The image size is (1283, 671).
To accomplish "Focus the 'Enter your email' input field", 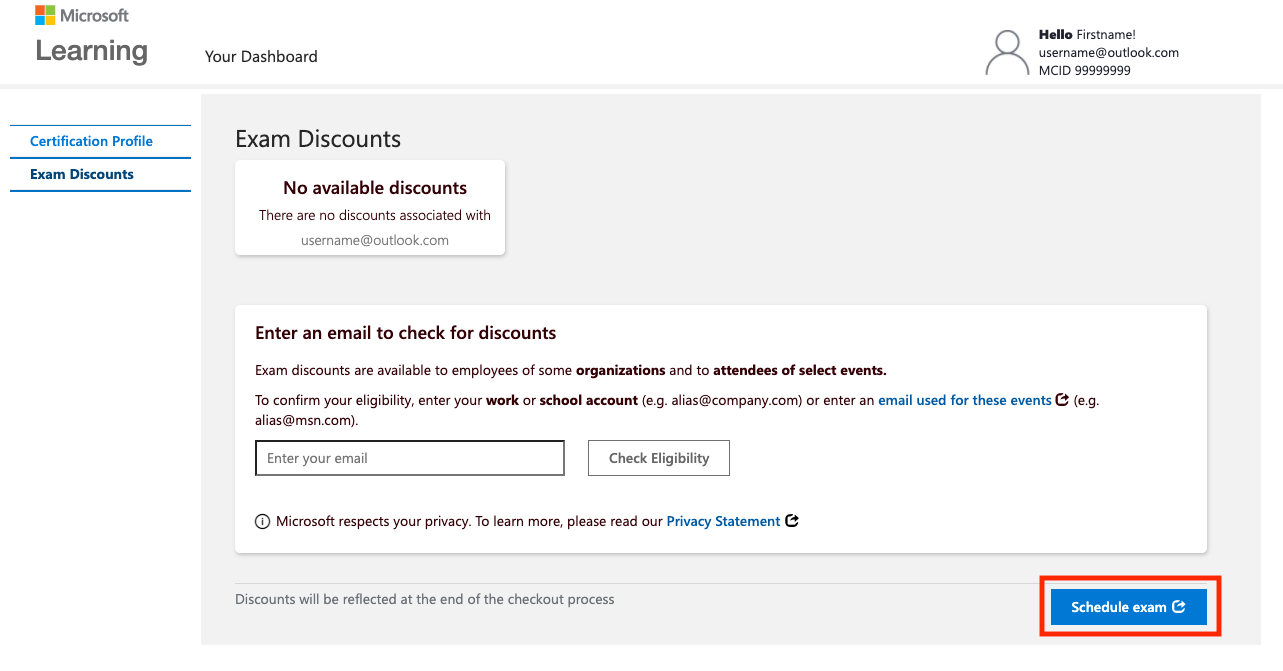I will coord(410,458).
